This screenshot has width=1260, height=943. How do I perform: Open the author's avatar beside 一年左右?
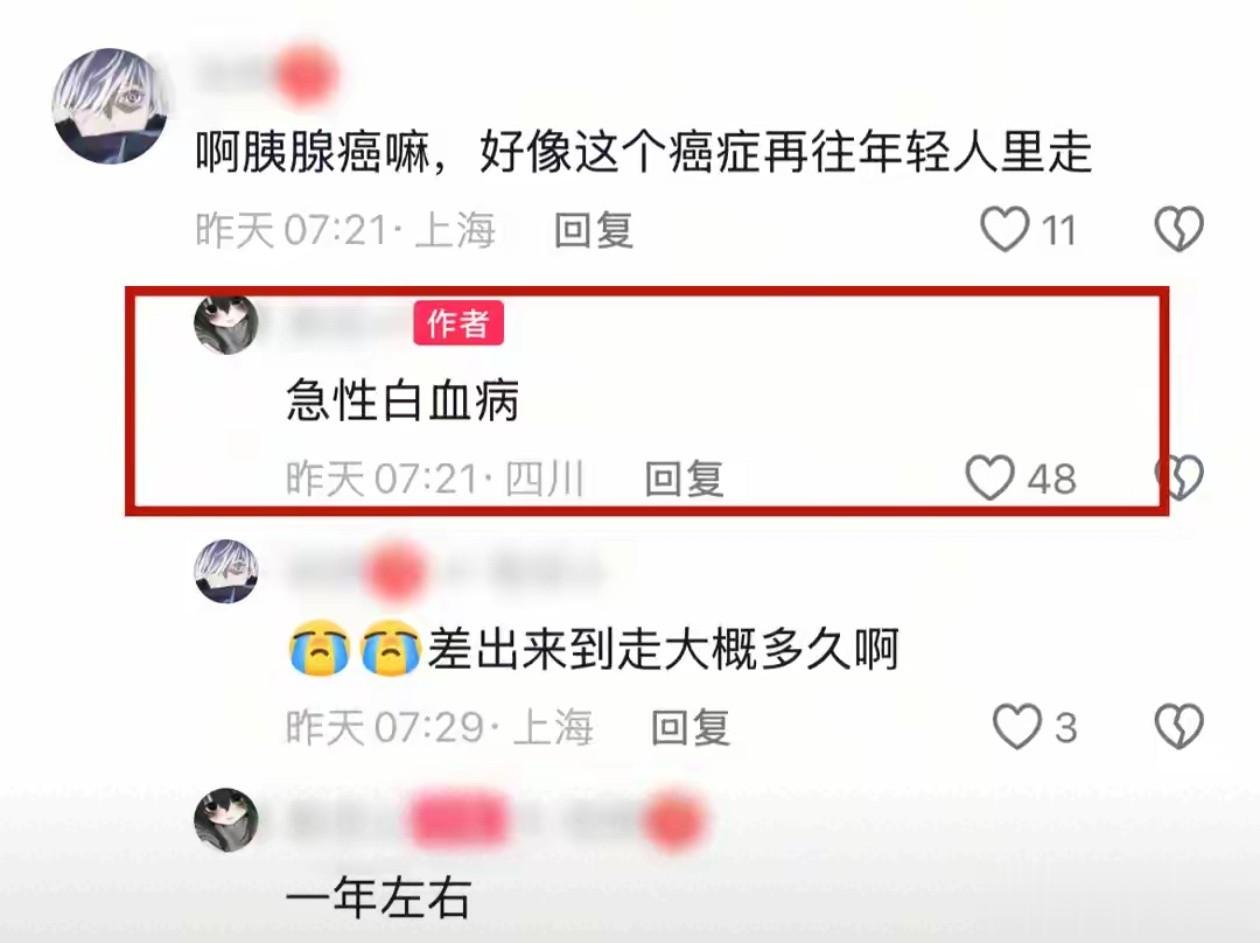click(225, 819)
